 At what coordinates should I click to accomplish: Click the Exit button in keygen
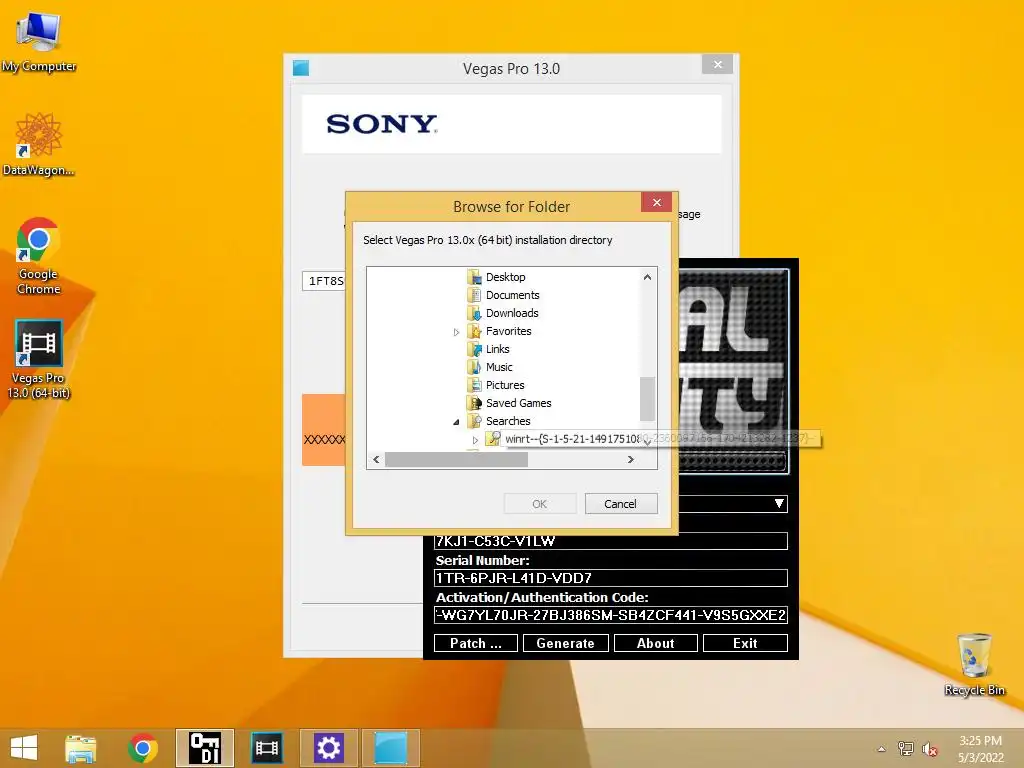click(745, 643)
